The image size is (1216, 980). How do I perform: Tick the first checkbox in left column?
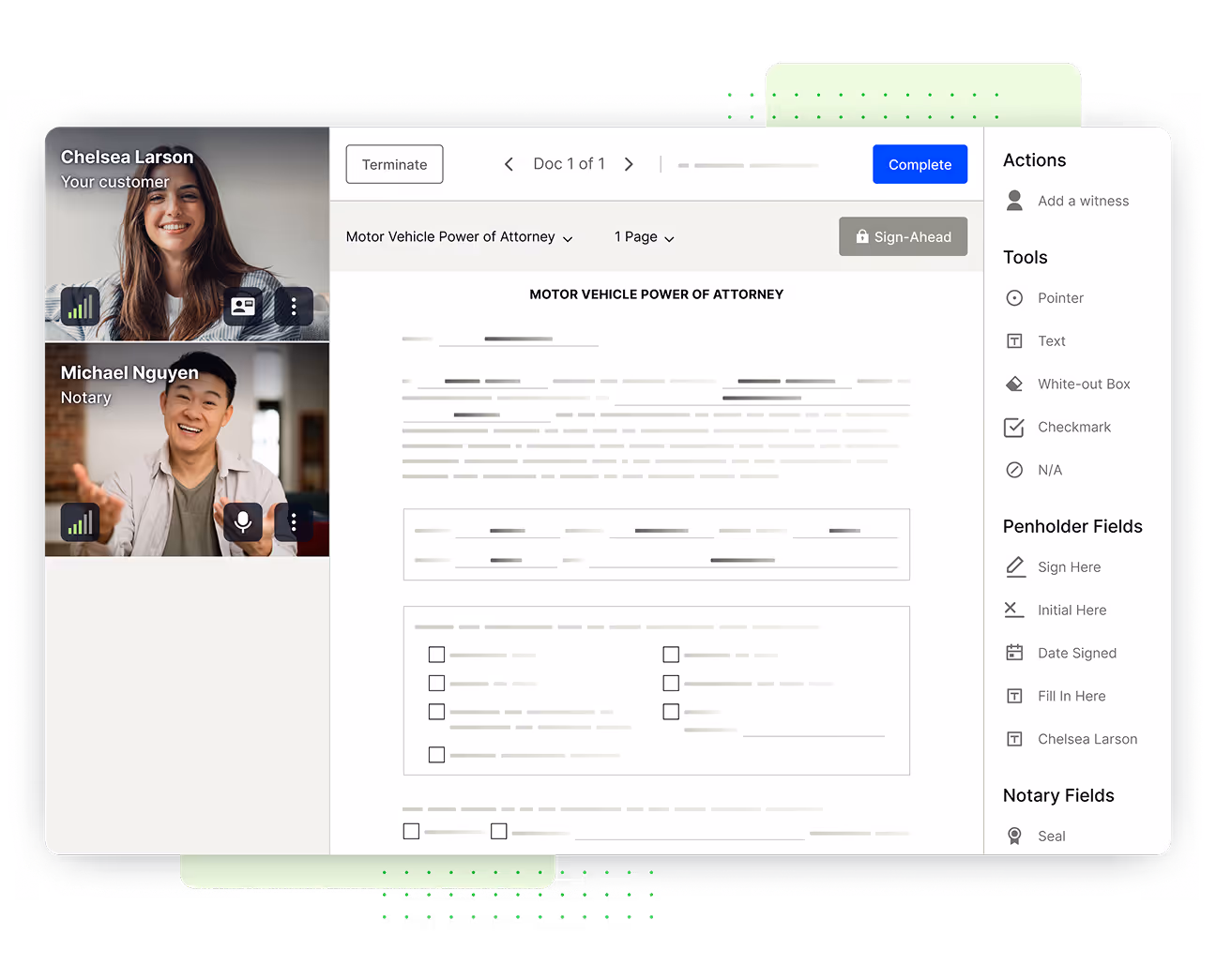pyautogui.click(x=436, y=655)
